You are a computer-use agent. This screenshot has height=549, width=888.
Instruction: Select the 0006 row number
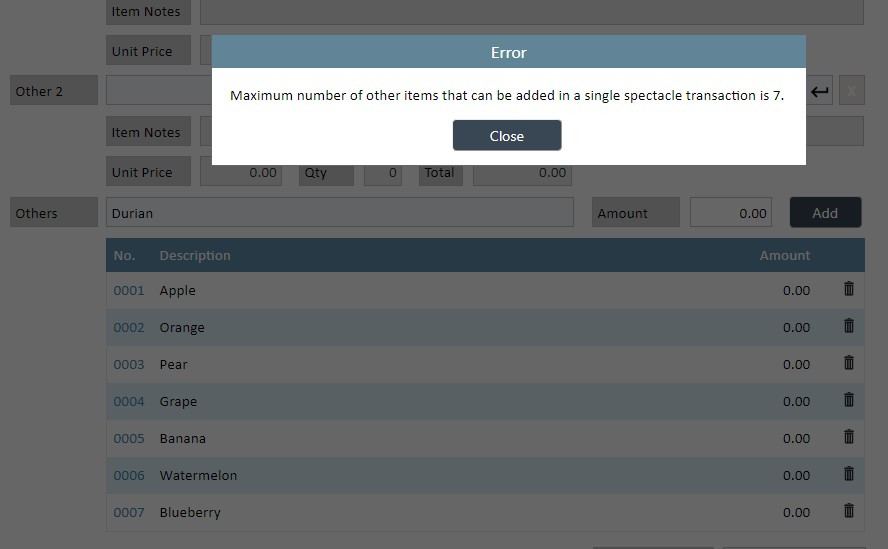[x=129, y=475]
